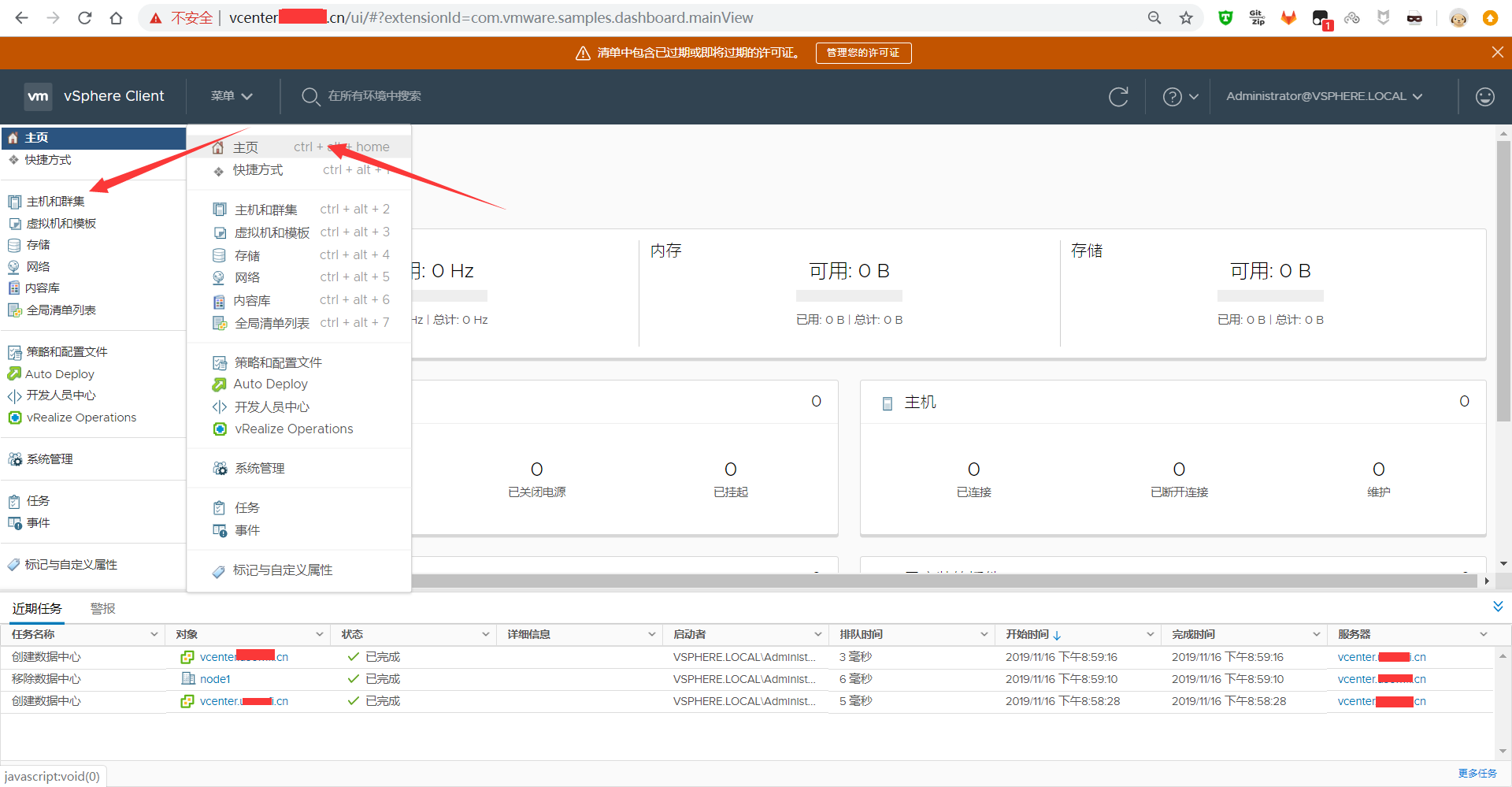Open 服务器 column filter dropdown

coord(1483,634)
